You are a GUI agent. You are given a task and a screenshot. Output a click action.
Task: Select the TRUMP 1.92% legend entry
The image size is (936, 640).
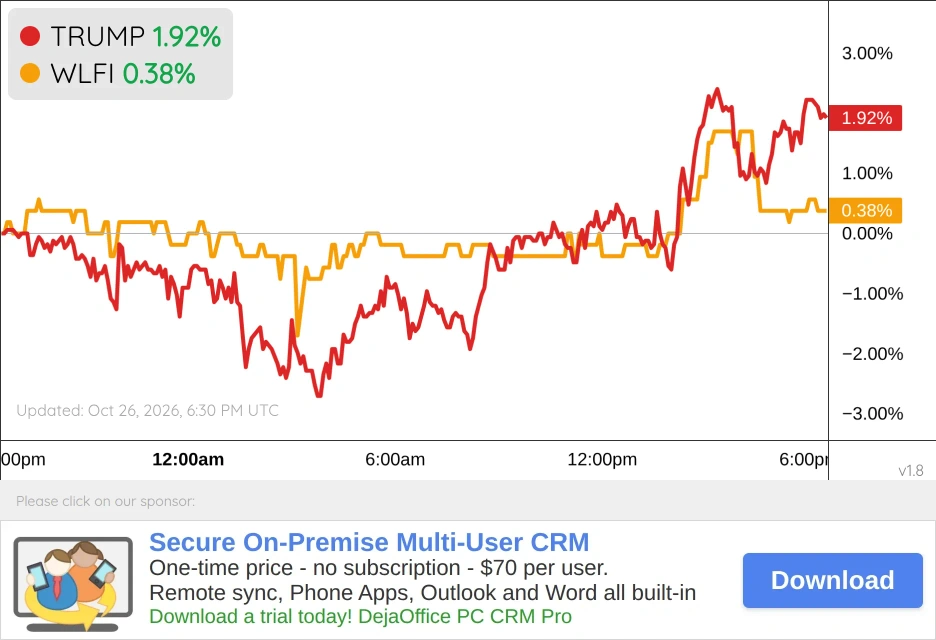(x=120, y=36)
